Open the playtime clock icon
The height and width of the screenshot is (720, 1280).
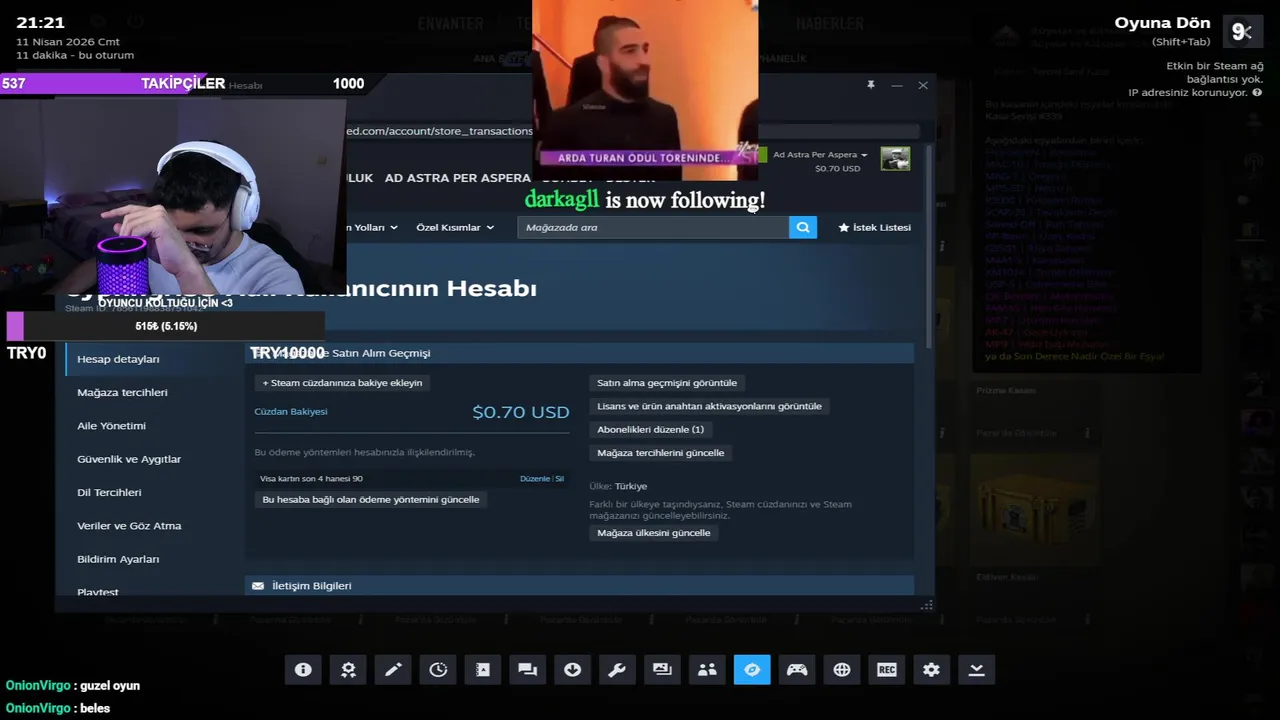coord(438,670)
